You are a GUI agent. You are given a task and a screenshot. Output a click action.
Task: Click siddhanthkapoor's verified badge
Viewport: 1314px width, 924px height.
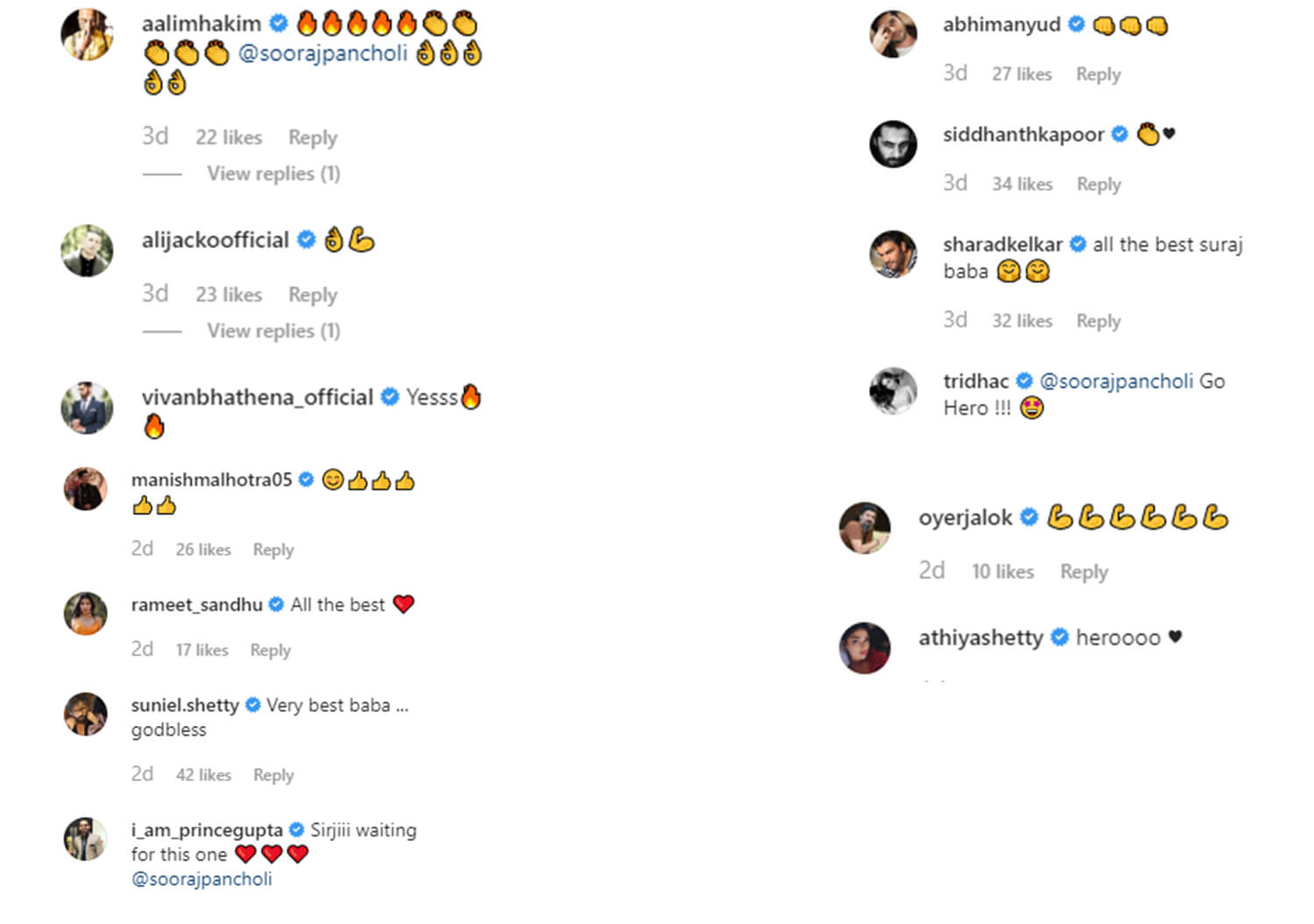coord(1120,134)
